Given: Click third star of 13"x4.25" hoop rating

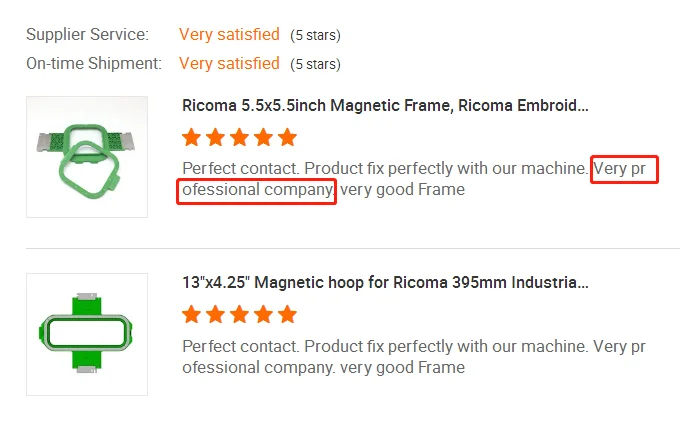Looking at the screenshot, I should point(240,315).
